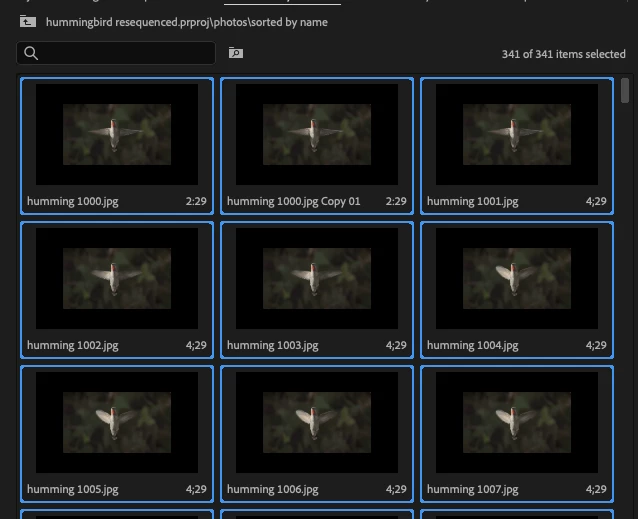Screen dimensions: 638x519
Task: Select humming 1002.jpg thumbnail
Action: click(x=117, y=278)
